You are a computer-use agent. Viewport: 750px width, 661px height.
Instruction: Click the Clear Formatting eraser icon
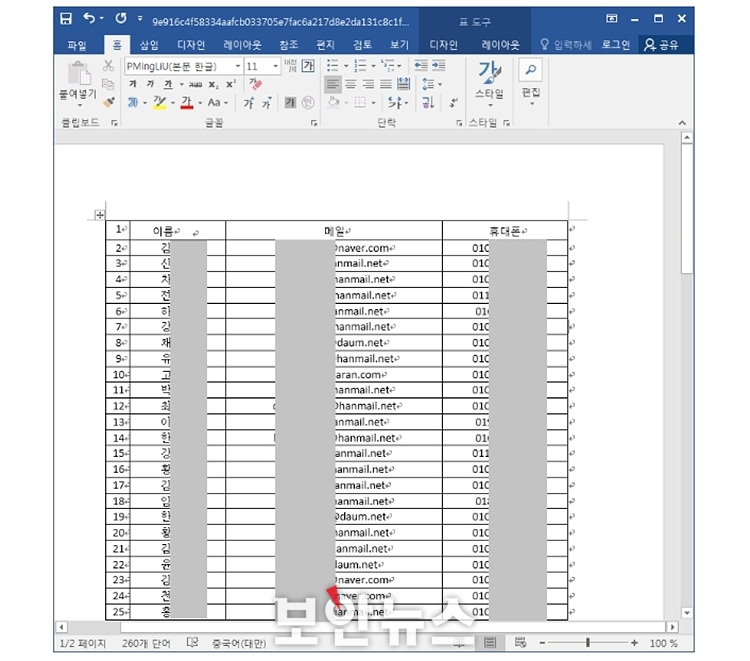[255, 84]
